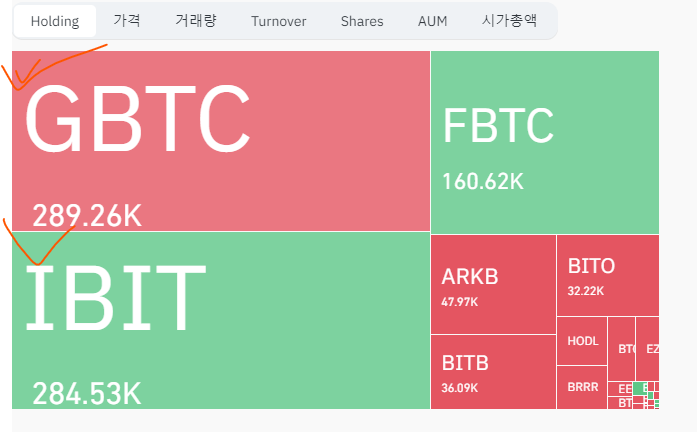
Task: Select the BRRR tile
Action: (x=582, y=387)
